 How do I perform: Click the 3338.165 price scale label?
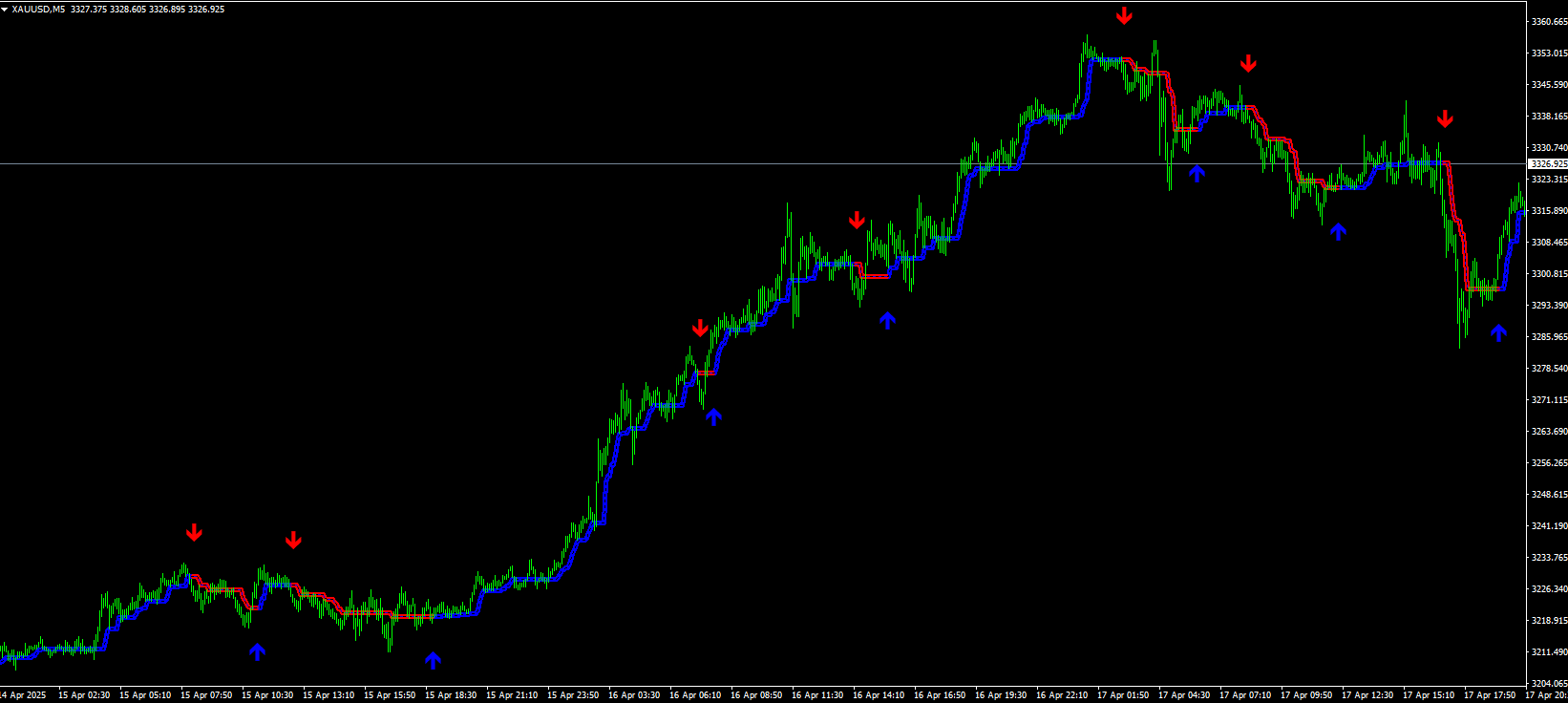click(x=1549, y=117)
